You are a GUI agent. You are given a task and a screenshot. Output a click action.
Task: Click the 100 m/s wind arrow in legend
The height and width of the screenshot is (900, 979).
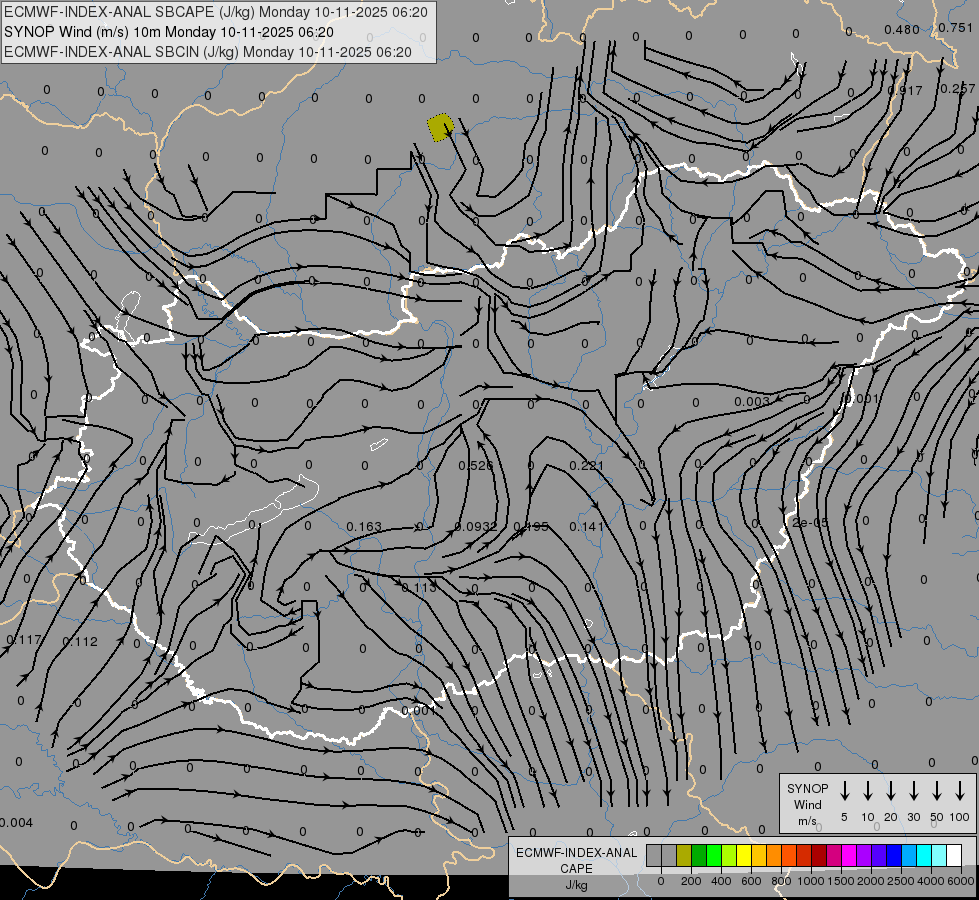(960, 791)
